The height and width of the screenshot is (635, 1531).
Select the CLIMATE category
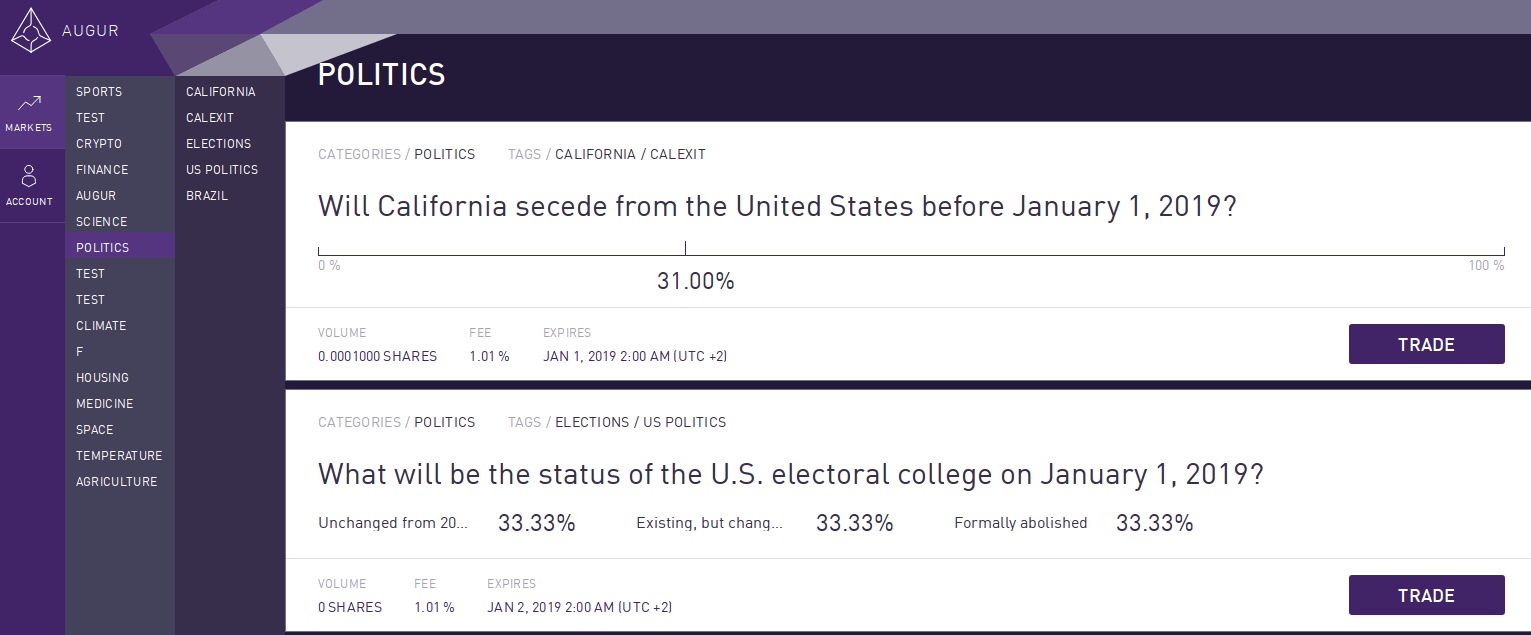[100, 325]
